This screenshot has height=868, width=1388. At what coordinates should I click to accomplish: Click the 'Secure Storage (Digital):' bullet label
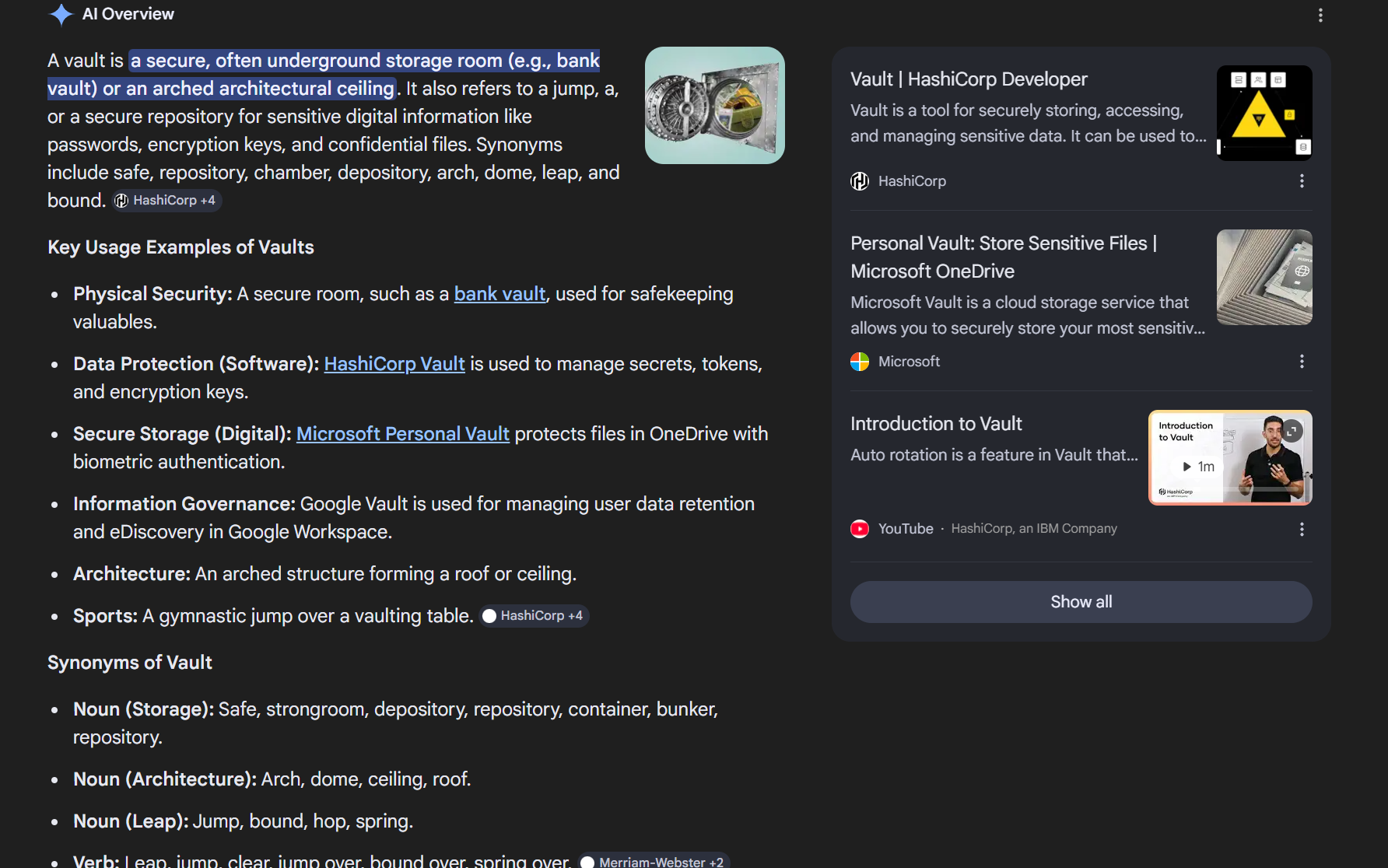click(x=182, y=434)
